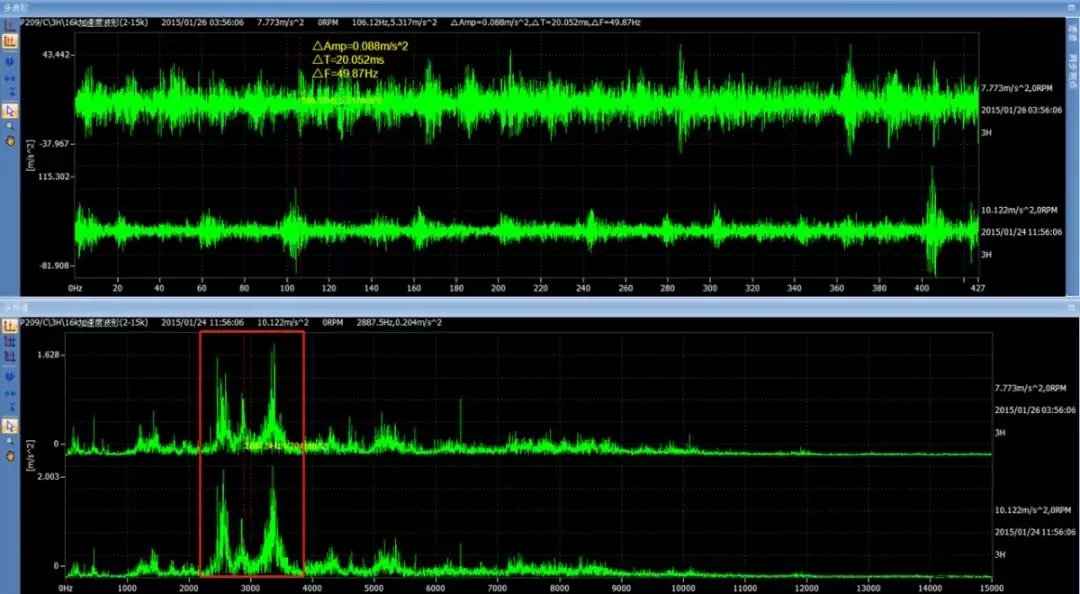
Task: Select the stacked multi-chart layout icon in waveform panel
Action: [x=10, y=42]
